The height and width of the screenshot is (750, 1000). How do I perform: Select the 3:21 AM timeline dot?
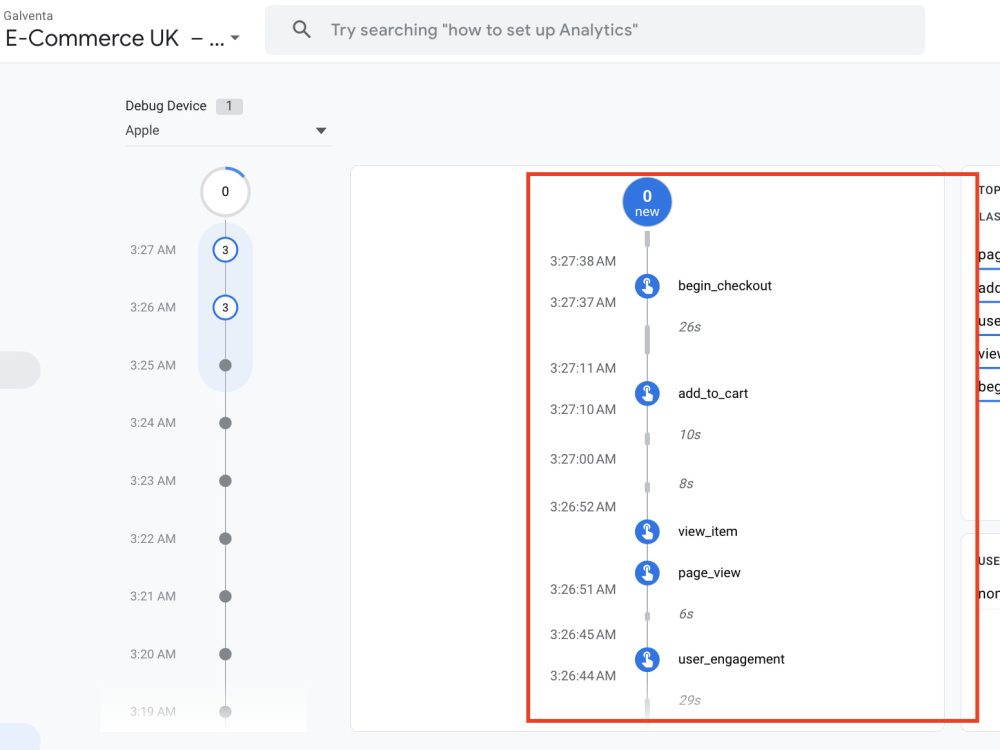(x=225, y=596)
